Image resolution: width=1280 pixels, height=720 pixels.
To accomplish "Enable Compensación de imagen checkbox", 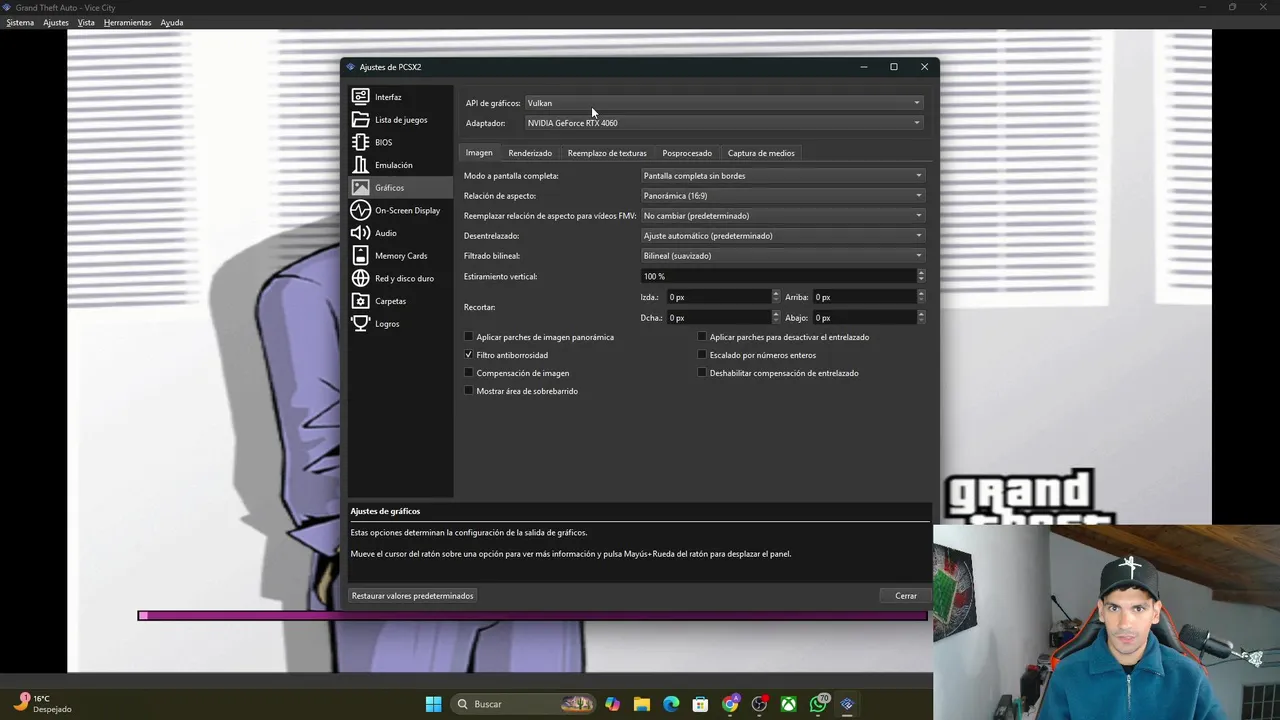I will (469, 373).
